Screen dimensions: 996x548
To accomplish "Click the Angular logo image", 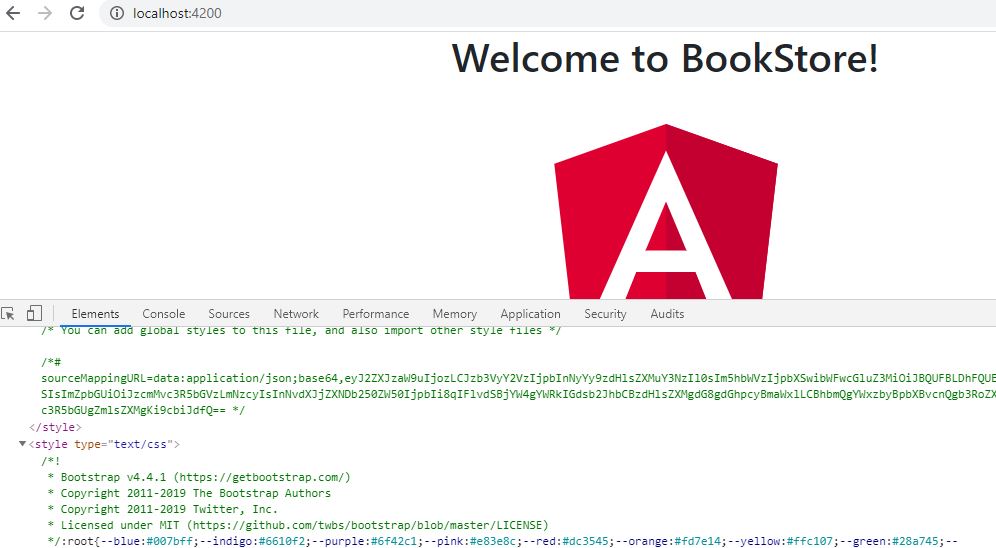I will pyautogui.click(x=666, y=211).
